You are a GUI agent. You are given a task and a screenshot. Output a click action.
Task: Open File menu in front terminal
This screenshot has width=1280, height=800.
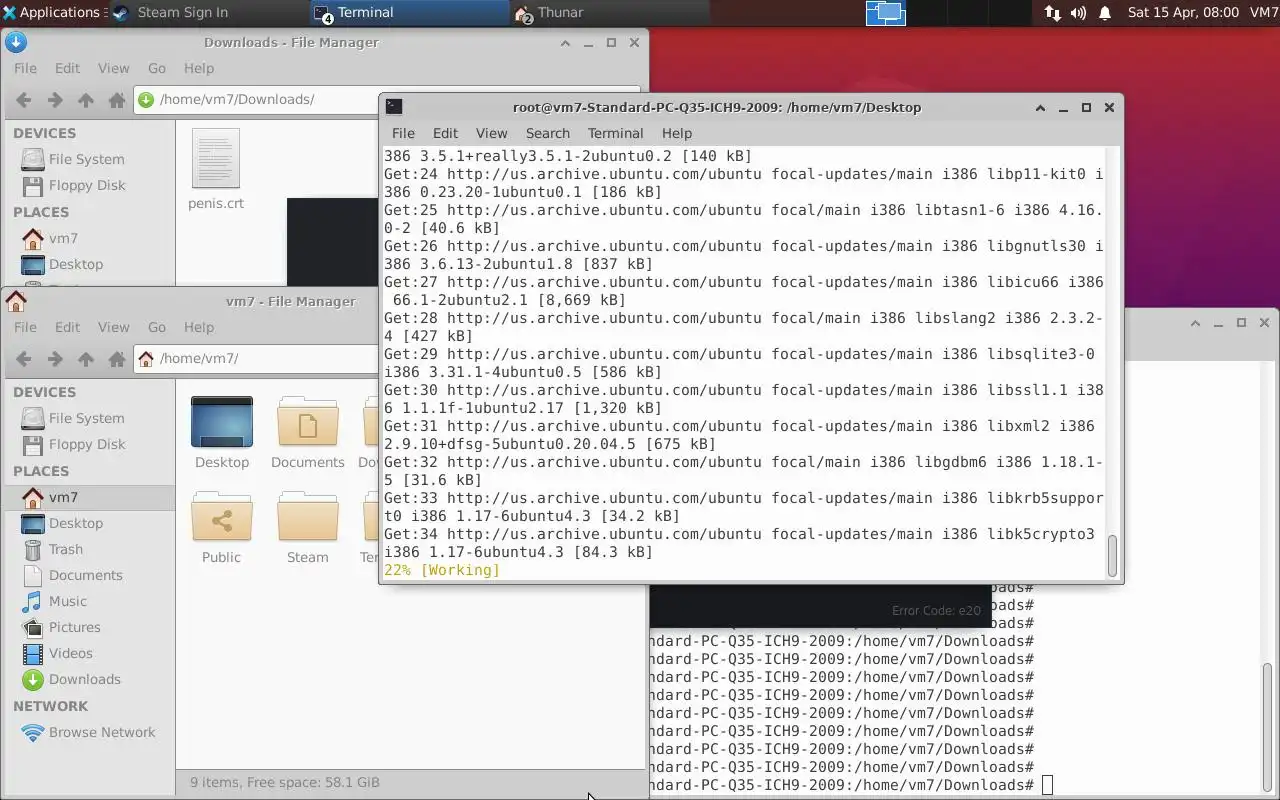click(x=403, y=133)
